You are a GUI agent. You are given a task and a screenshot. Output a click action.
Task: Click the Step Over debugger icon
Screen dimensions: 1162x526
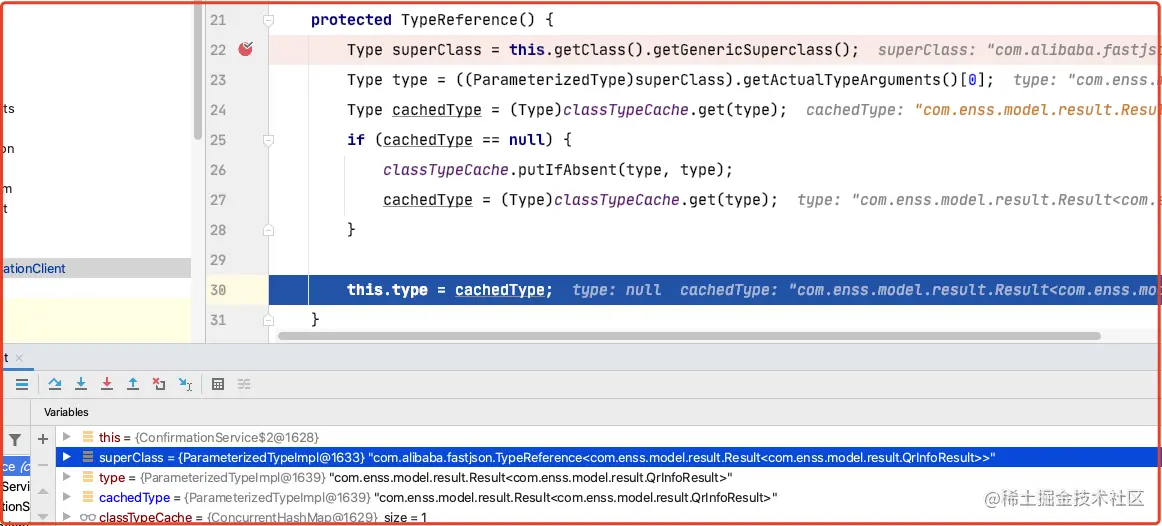pyautogui.click(x=55, y=384)
